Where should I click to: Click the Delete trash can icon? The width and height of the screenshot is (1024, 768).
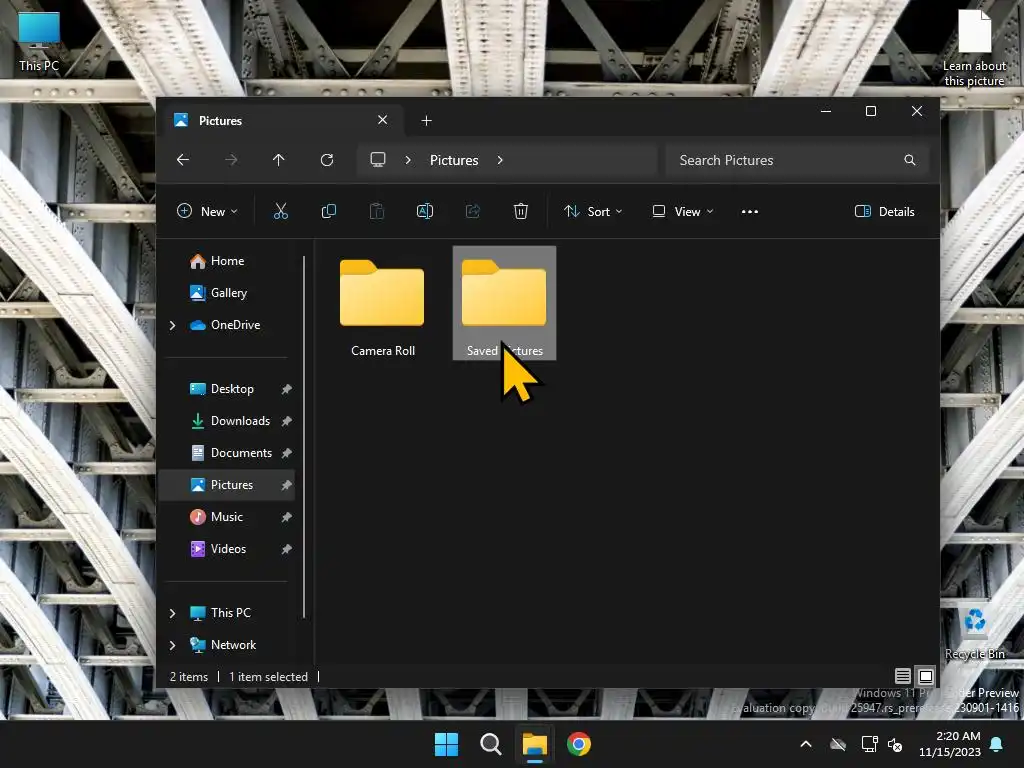coord(520,211)
